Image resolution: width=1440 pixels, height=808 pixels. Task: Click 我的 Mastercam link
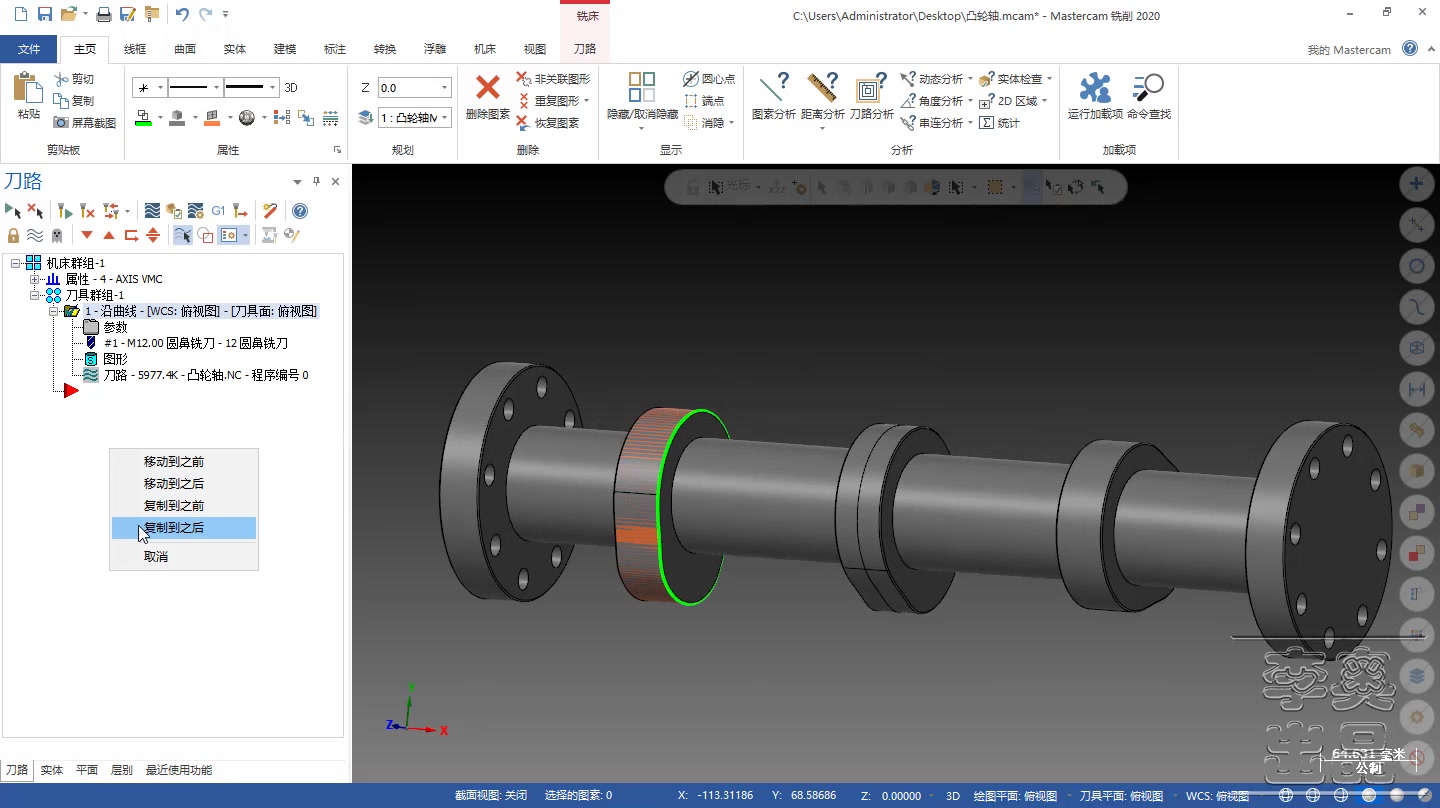click(x=1349, y=50)
